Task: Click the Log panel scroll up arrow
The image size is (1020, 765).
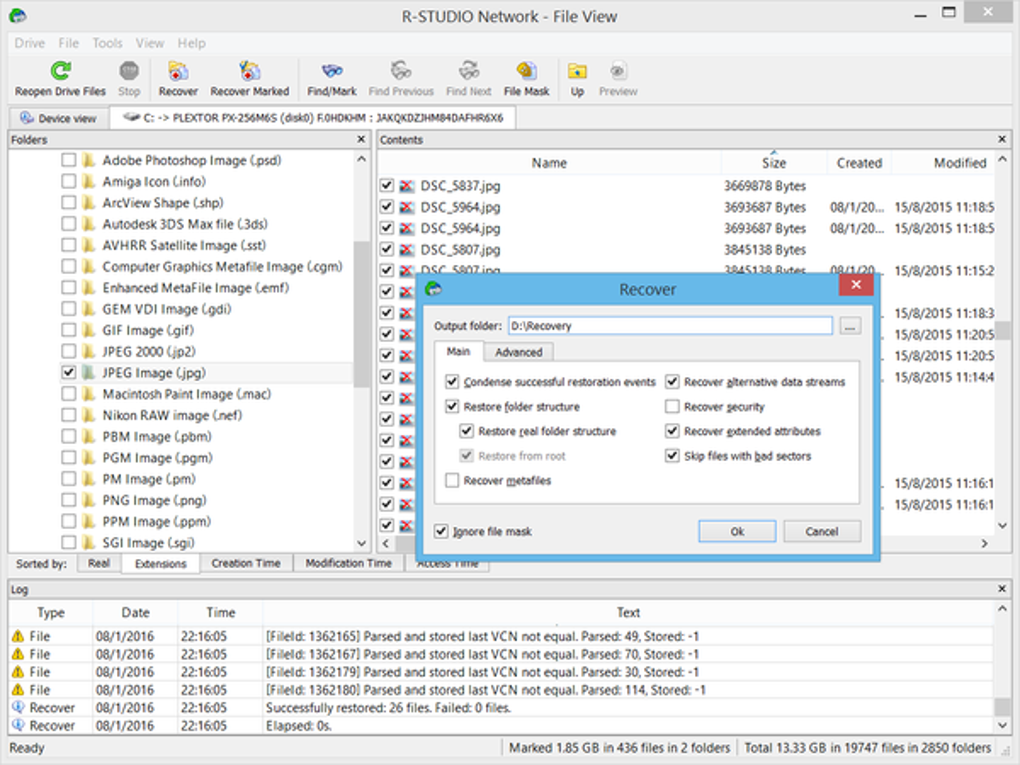Action: [1002, 610]
